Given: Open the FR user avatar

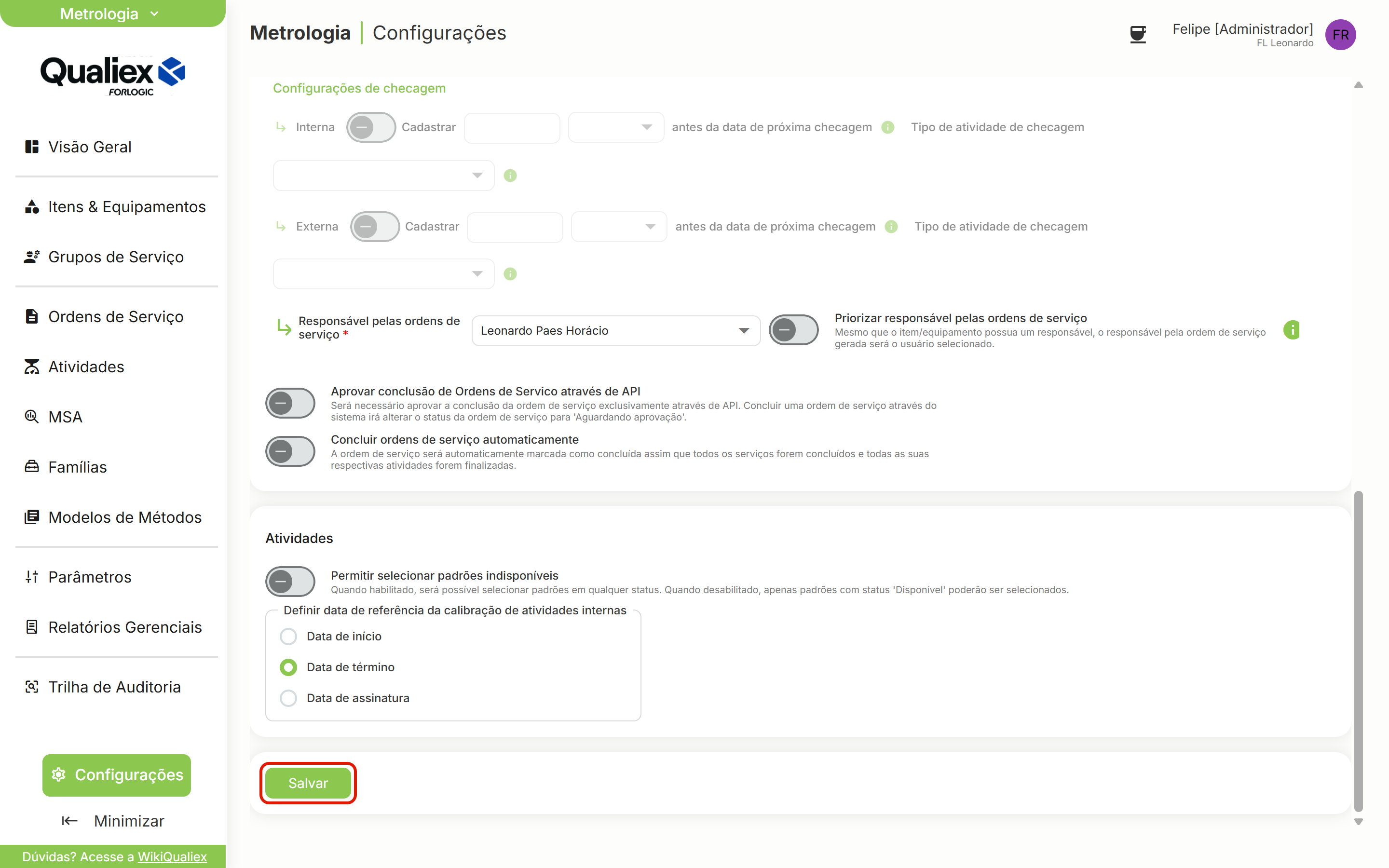Looking at the screenshot, I should pyautogui.click(x=1340, y=35).
